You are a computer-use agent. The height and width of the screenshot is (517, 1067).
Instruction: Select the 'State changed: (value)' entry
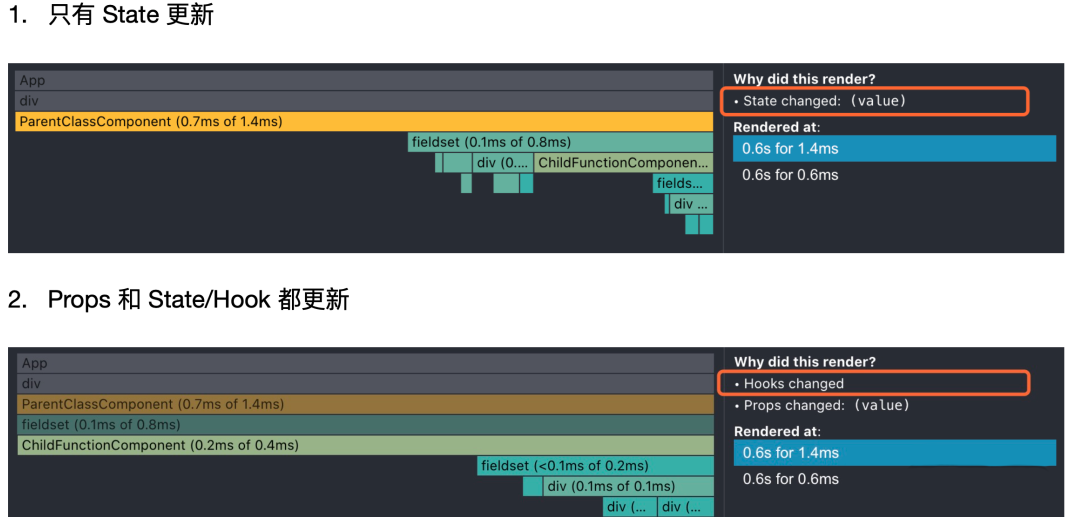click(x=824, y=101)
